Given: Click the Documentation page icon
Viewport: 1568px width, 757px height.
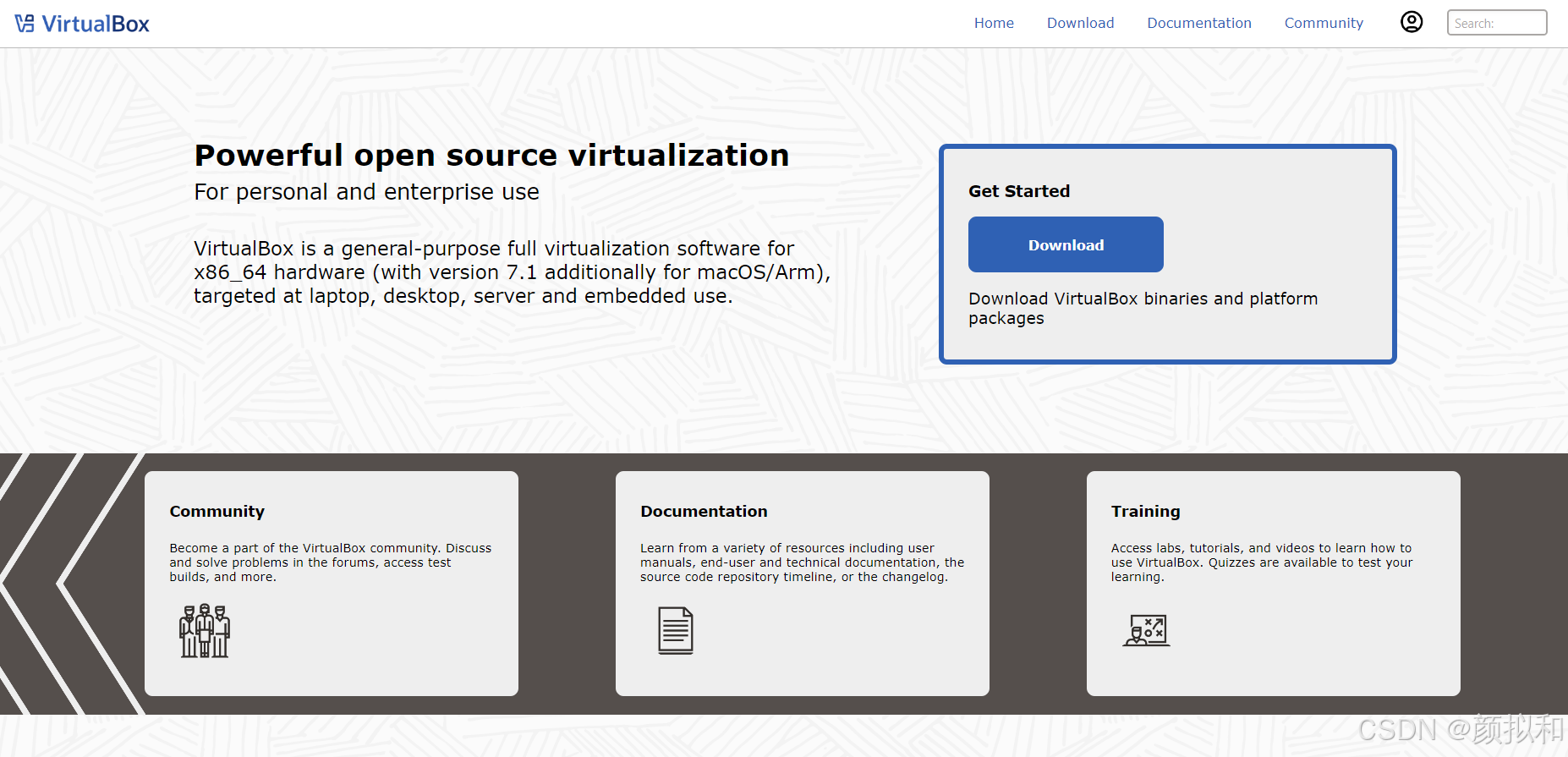Looking at the screenshot, I should 676,630.
